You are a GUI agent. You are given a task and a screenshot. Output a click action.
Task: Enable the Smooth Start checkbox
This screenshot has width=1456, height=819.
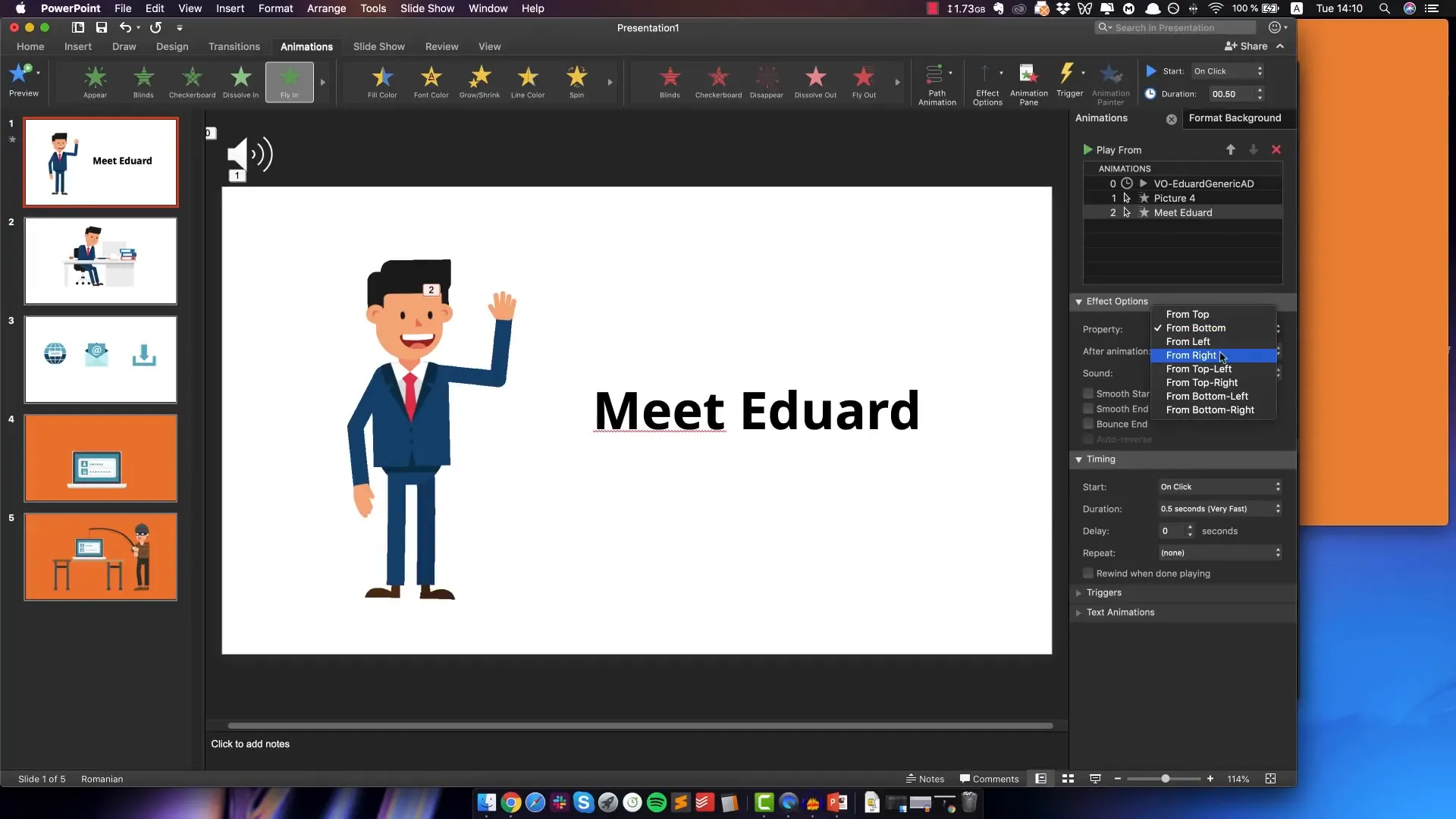(1088, 394)
